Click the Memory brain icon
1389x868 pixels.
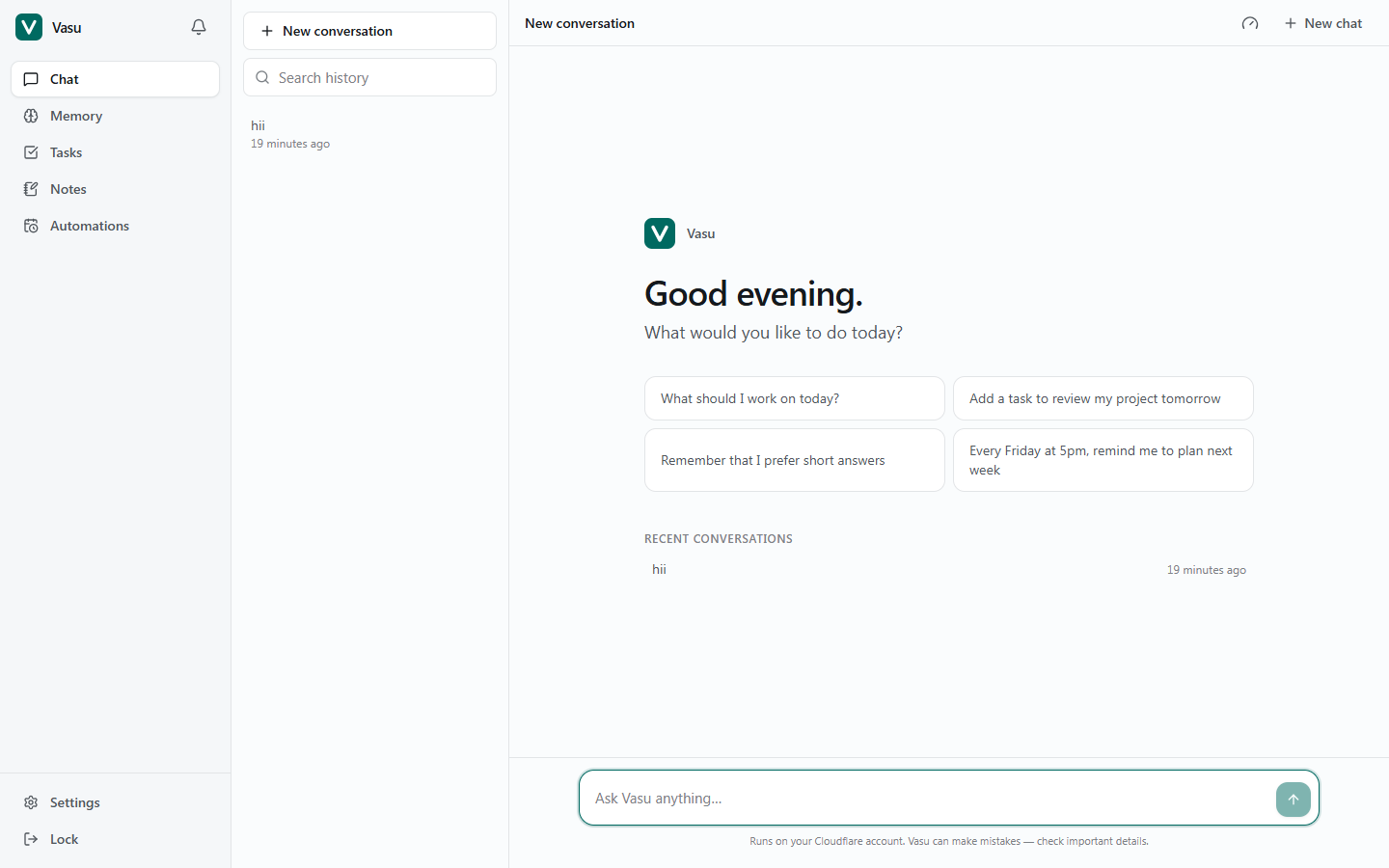[x=31, y=116]
